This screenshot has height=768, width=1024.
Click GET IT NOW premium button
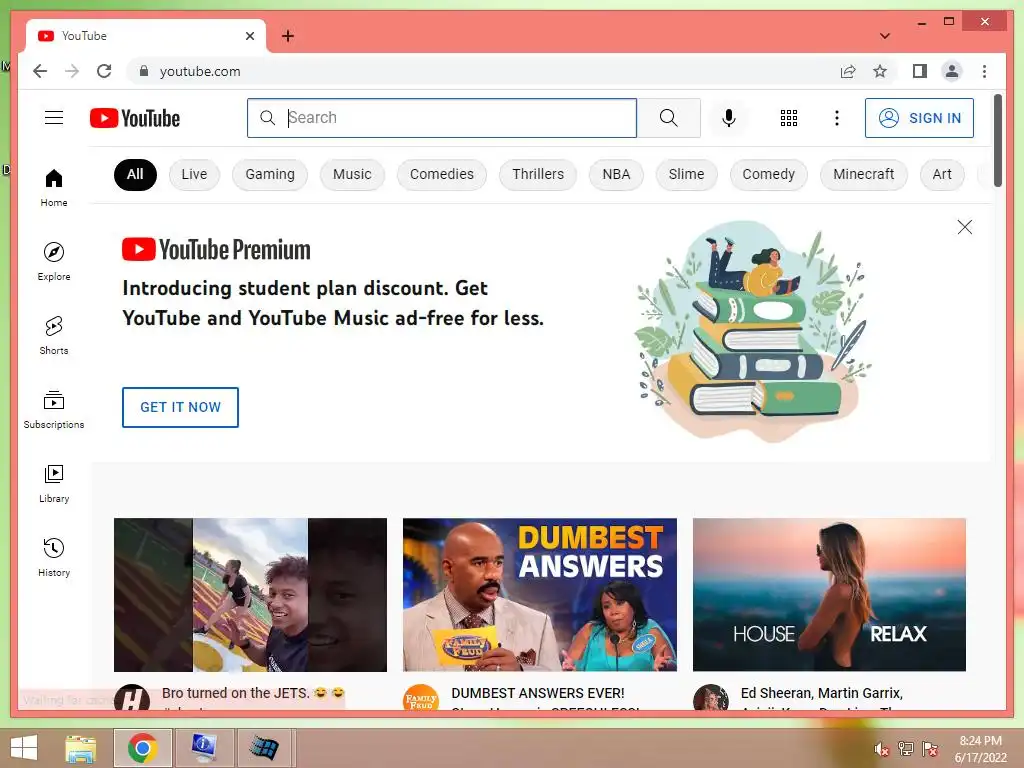[180, 407]
